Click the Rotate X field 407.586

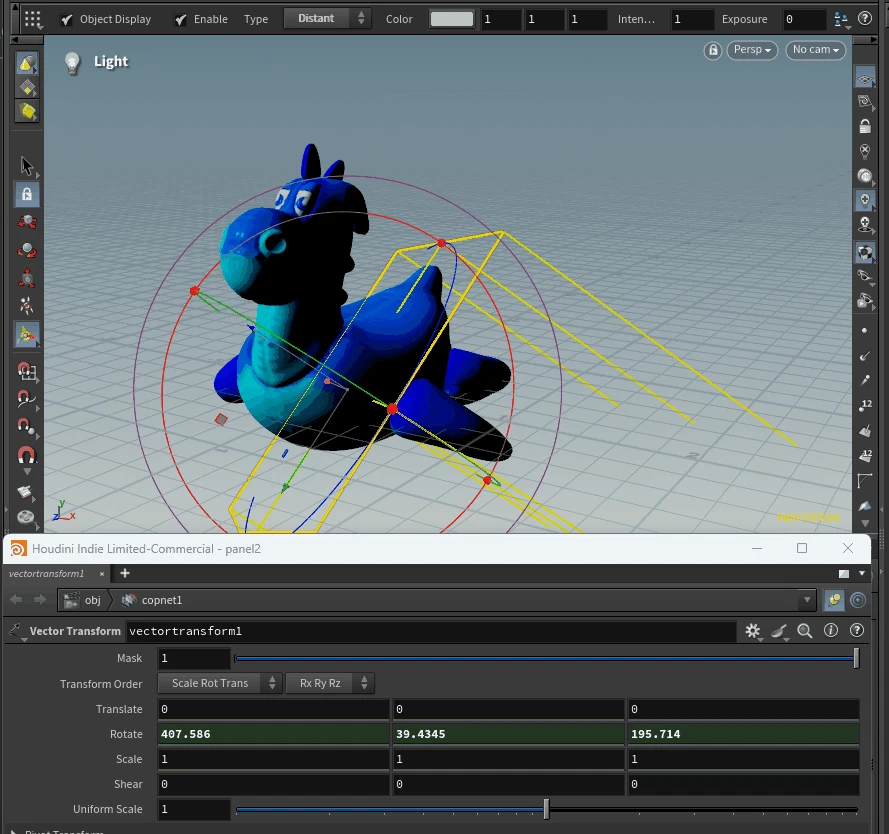273,734
